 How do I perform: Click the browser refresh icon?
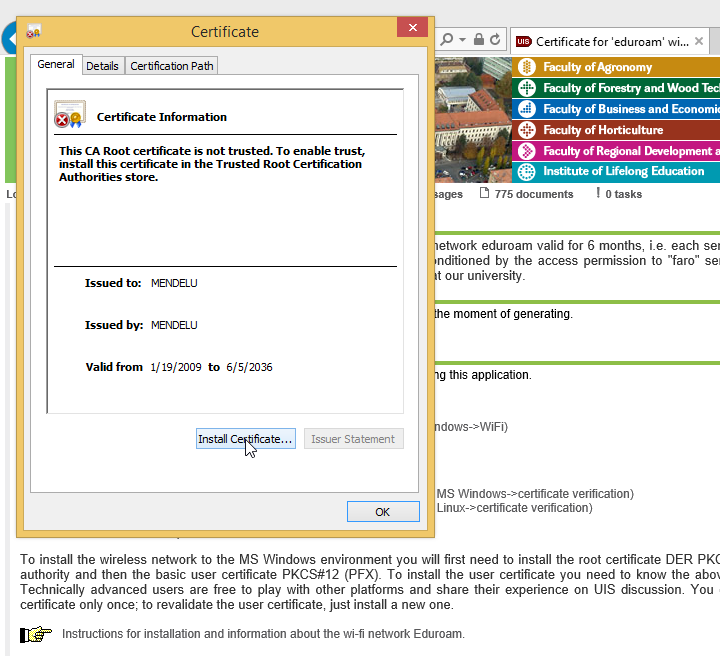(495, 40)
